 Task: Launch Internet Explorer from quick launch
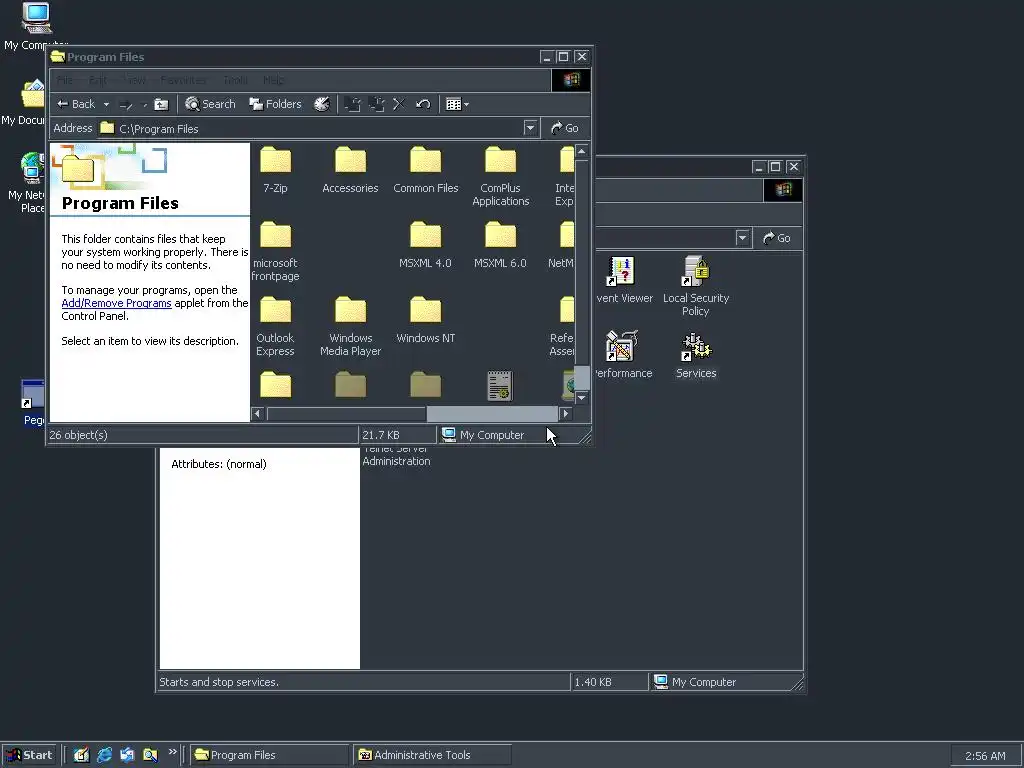point(104,755)
